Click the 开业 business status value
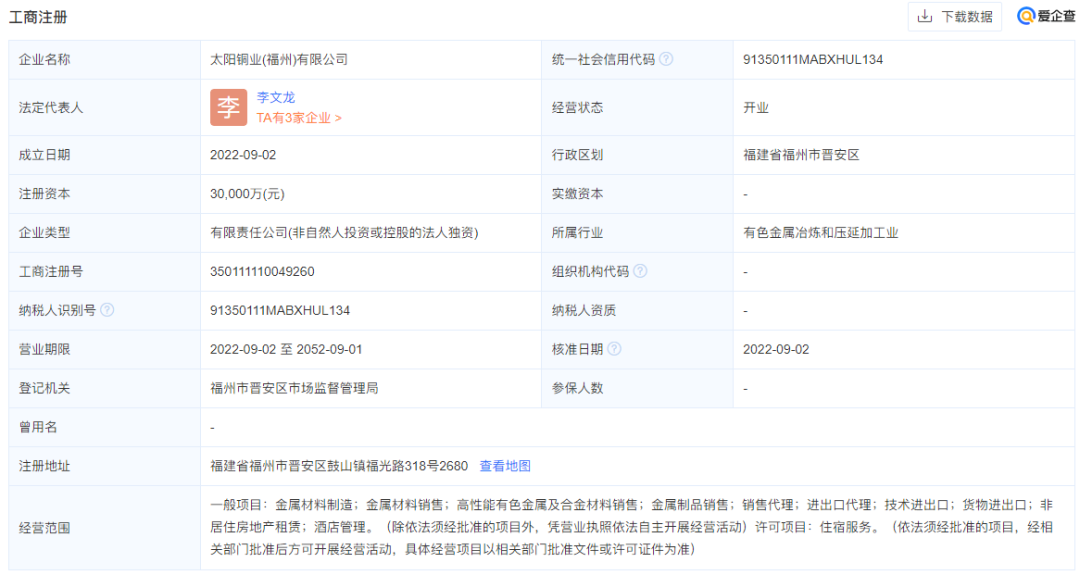The height and width of the screenshot is (575, 1080). (x=756, y=107)
